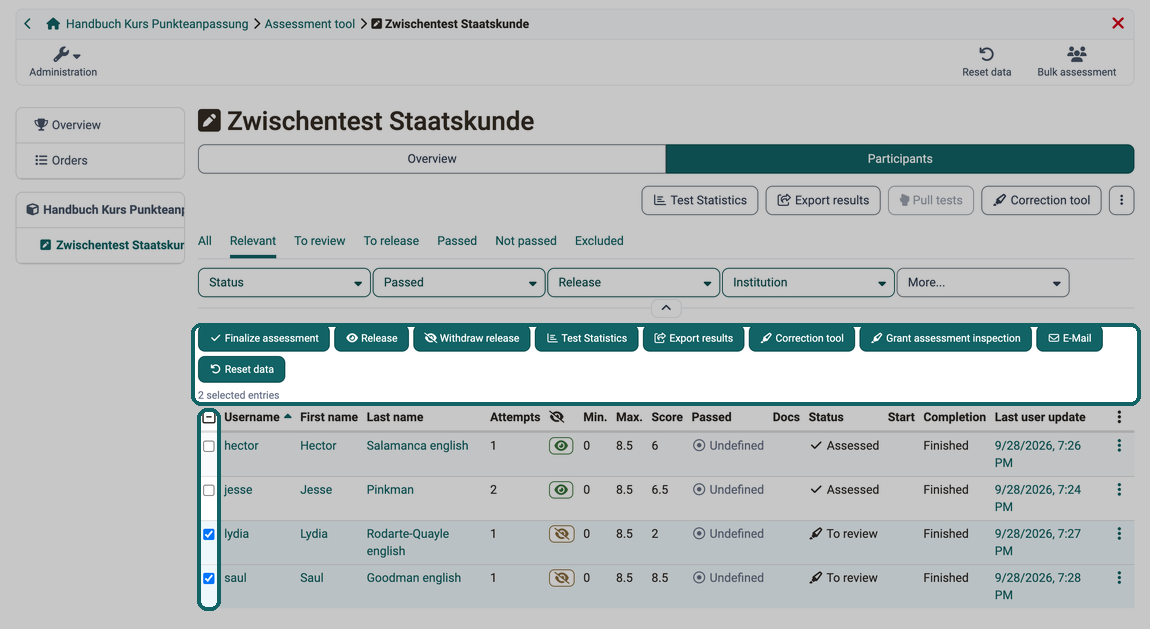Click bulk Correction tool button
This screenshot has height=629, width=1150.
tap(802, 338)
